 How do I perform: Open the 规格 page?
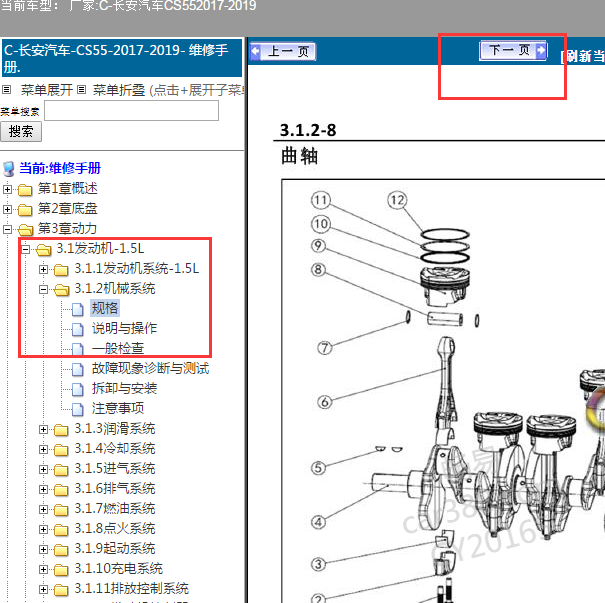105,308
